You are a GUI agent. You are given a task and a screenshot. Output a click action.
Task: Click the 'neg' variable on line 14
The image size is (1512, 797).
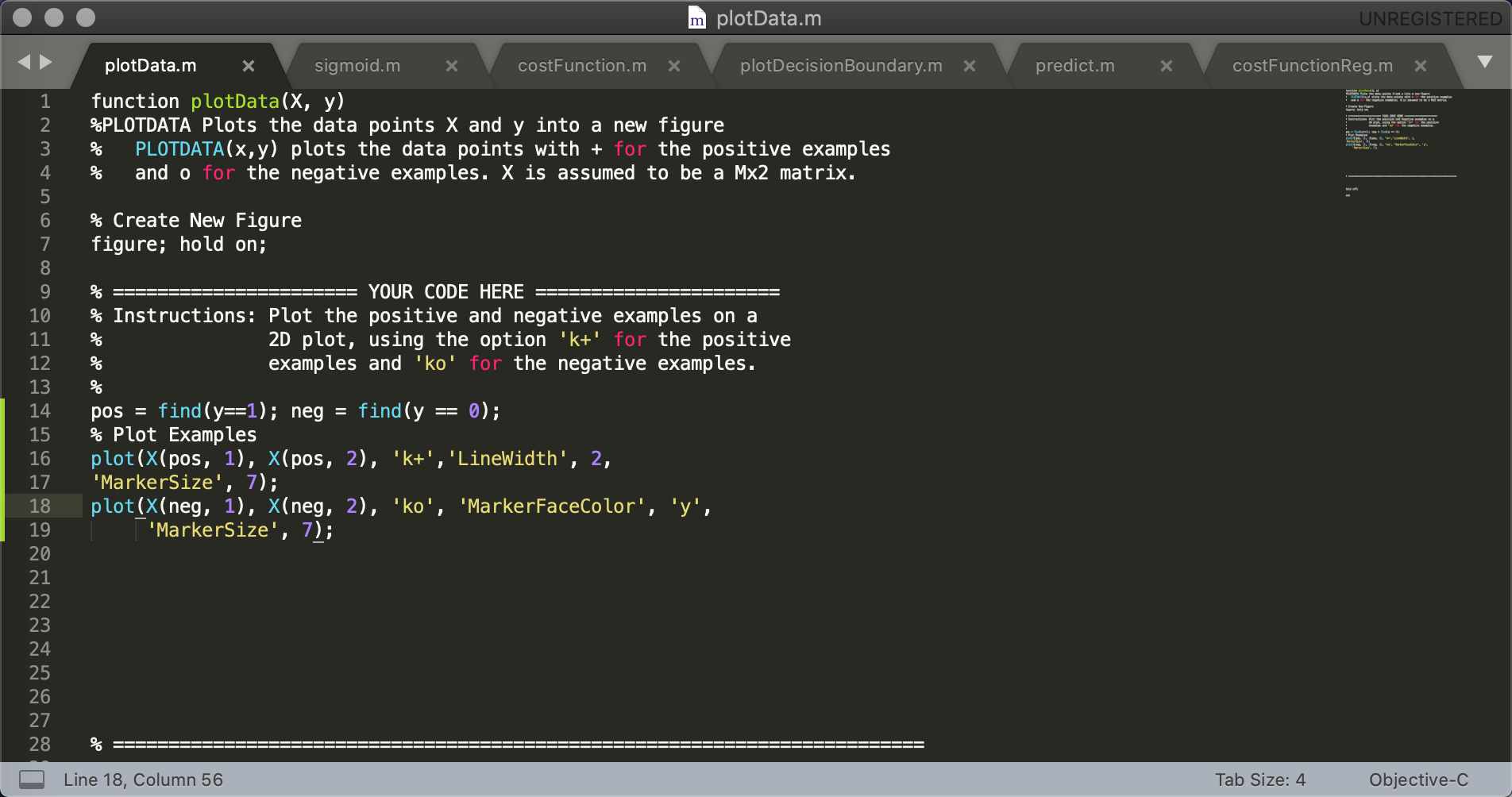click(x=307, y=411)
